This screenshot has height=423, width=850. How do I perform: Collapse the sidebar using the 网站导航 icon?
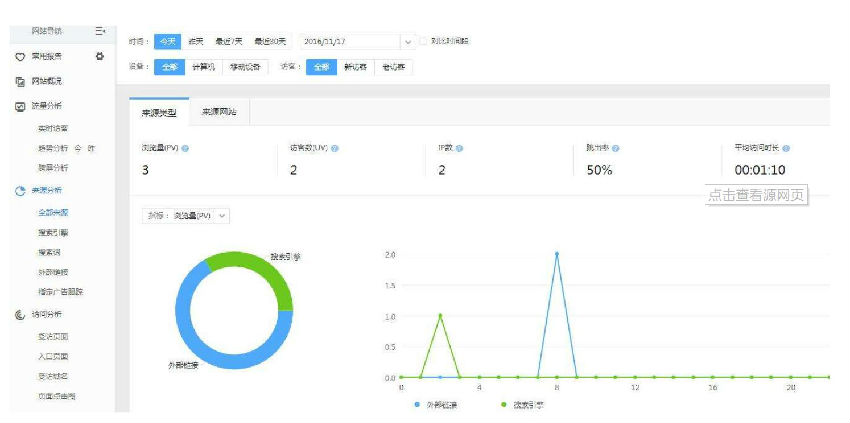pyautogui.click(x=100, y=32)
